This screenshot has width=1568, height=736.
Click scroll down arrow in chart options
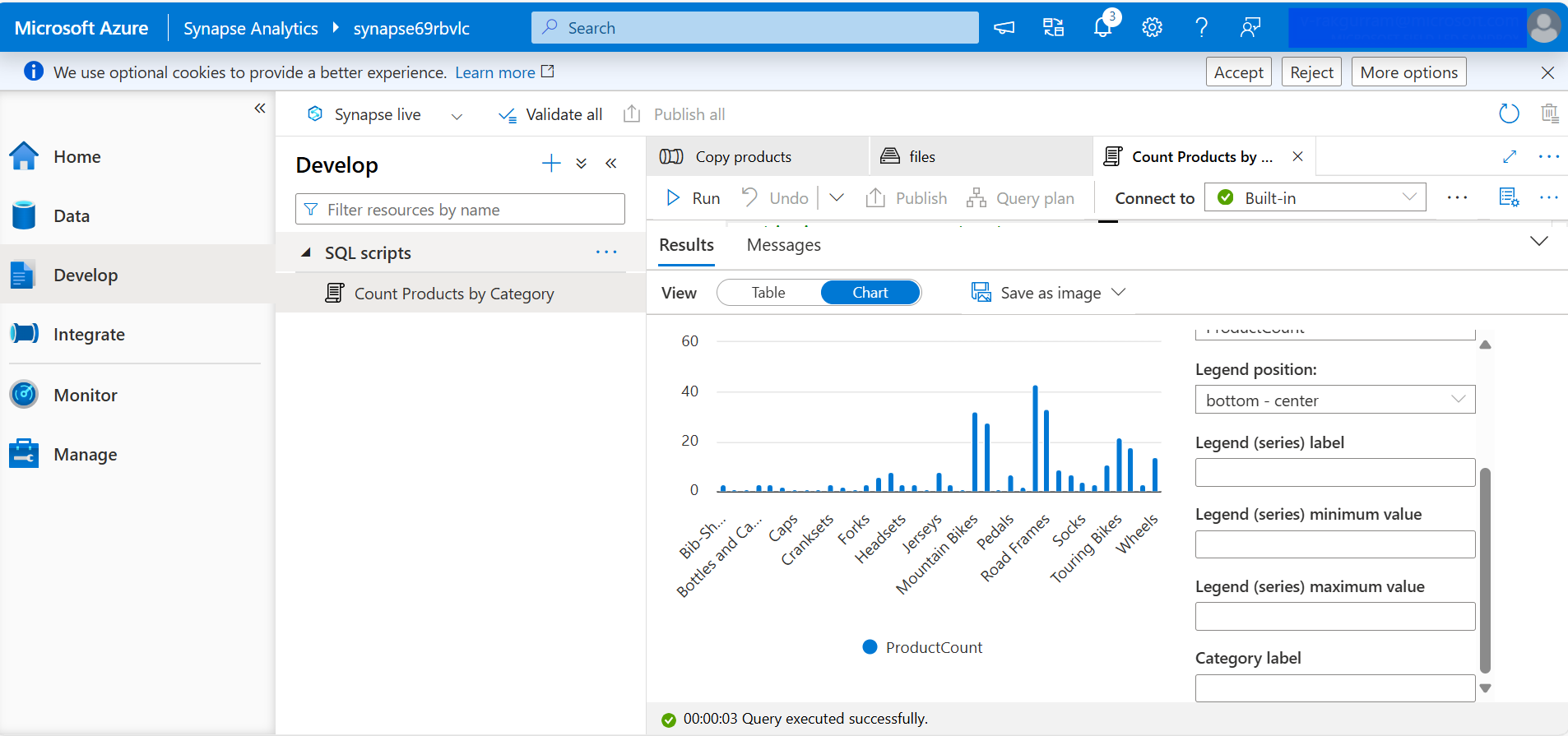(1485, 688)
